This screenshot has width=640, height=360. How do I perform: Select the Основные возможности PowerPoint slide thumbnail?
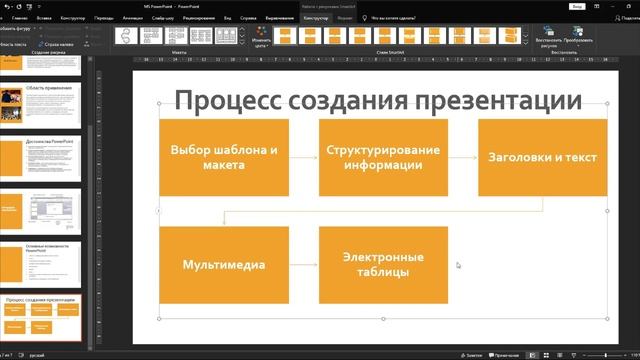[40, 265]
